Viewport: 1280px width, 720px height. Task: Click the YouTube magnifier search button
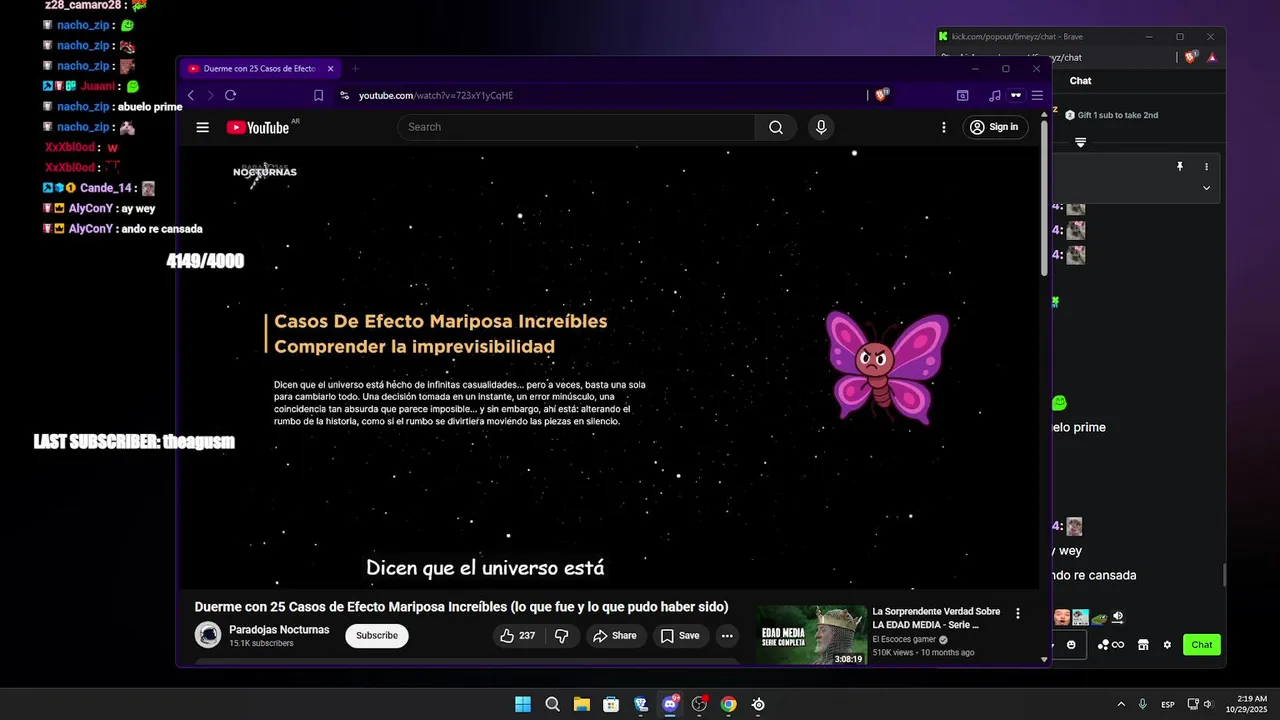click(776, 127)
